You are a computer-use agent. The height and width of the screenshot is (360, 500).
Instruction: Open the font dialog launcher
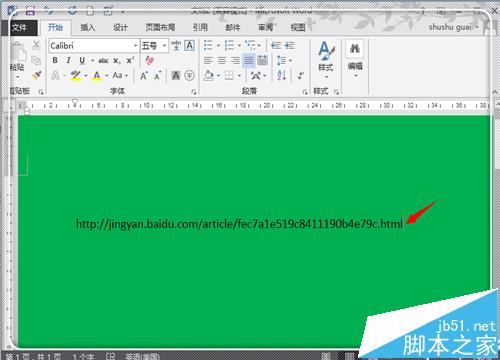[194, 92]
